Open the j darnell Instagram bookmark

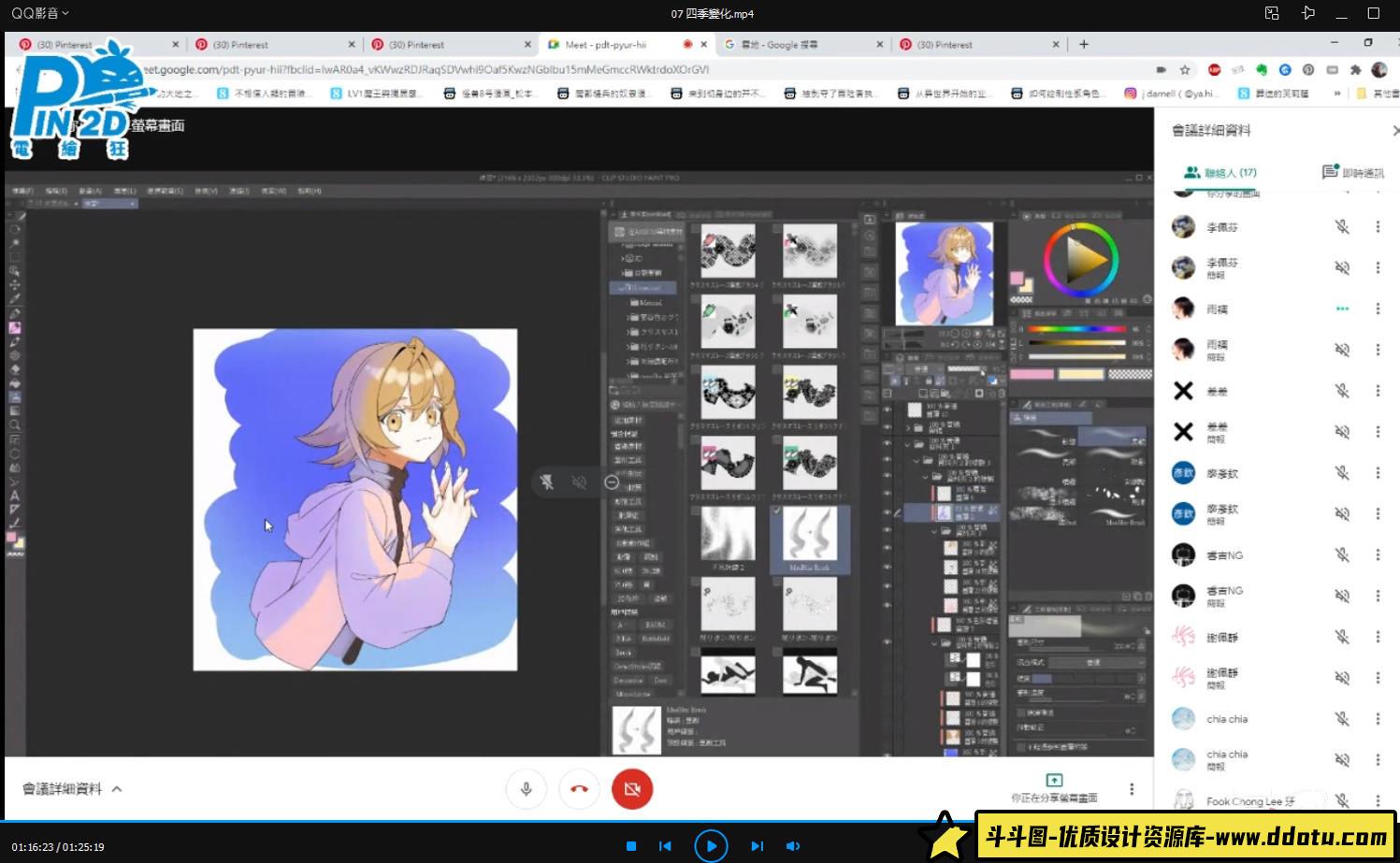point(1172,93)
